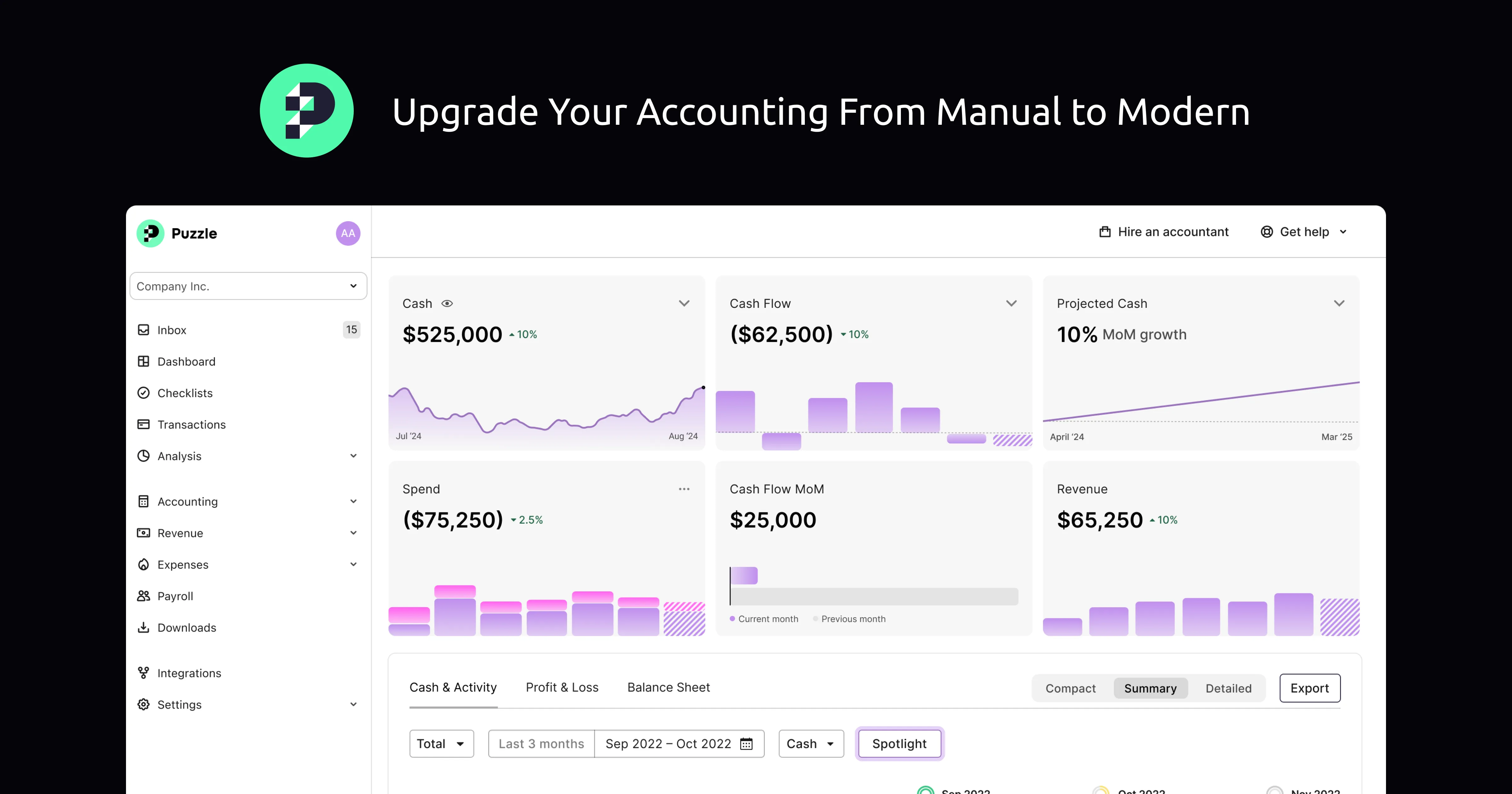The width and height of the screenshot is (1512, 794).
Task: Open the Balance Sheet tab
Action: point(668,687)
